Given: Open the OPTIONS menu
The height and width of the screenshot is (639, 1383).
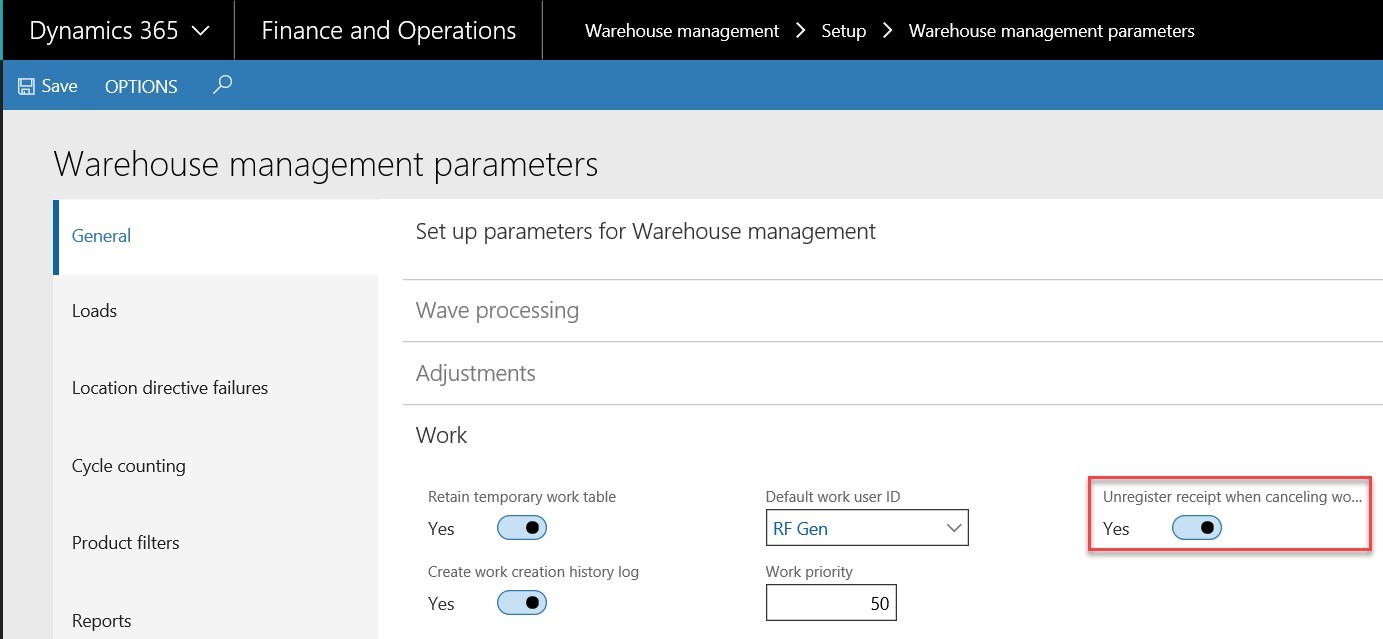Looking at the screenshot, I should pos(141,86).
